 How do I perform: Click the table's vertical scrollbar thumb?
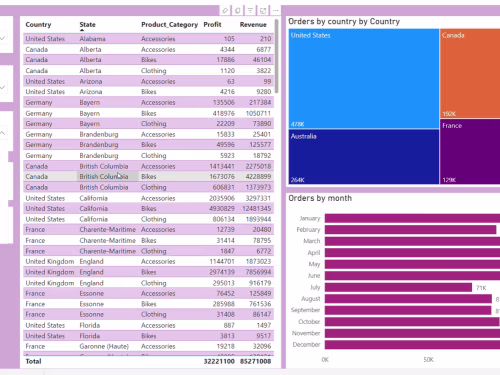coord(276,56)
